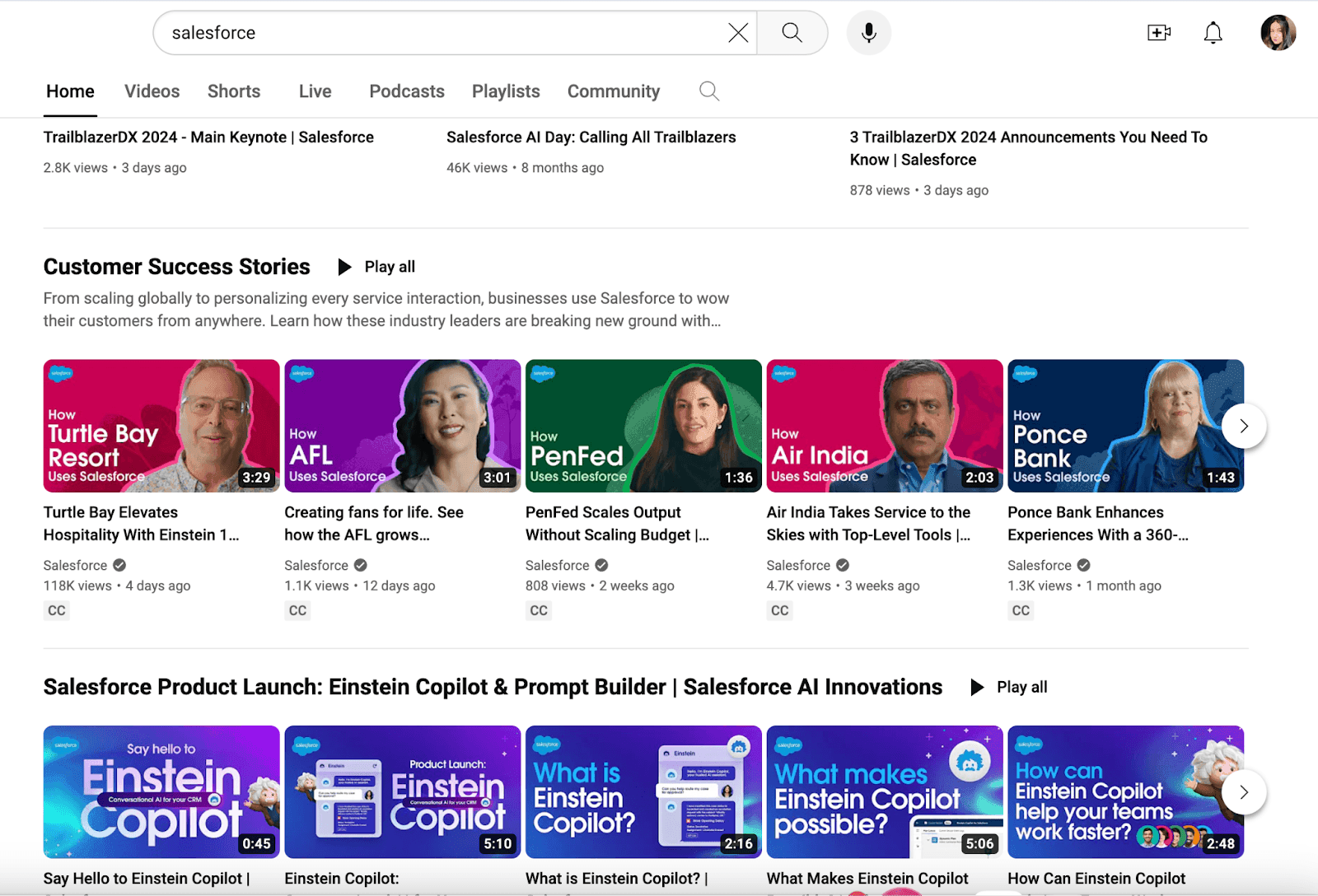Image resolution: width=1318 pixels, height=896 pixels.
Task: Click the CC badge under the PenFed video
Action: point(538,610)
